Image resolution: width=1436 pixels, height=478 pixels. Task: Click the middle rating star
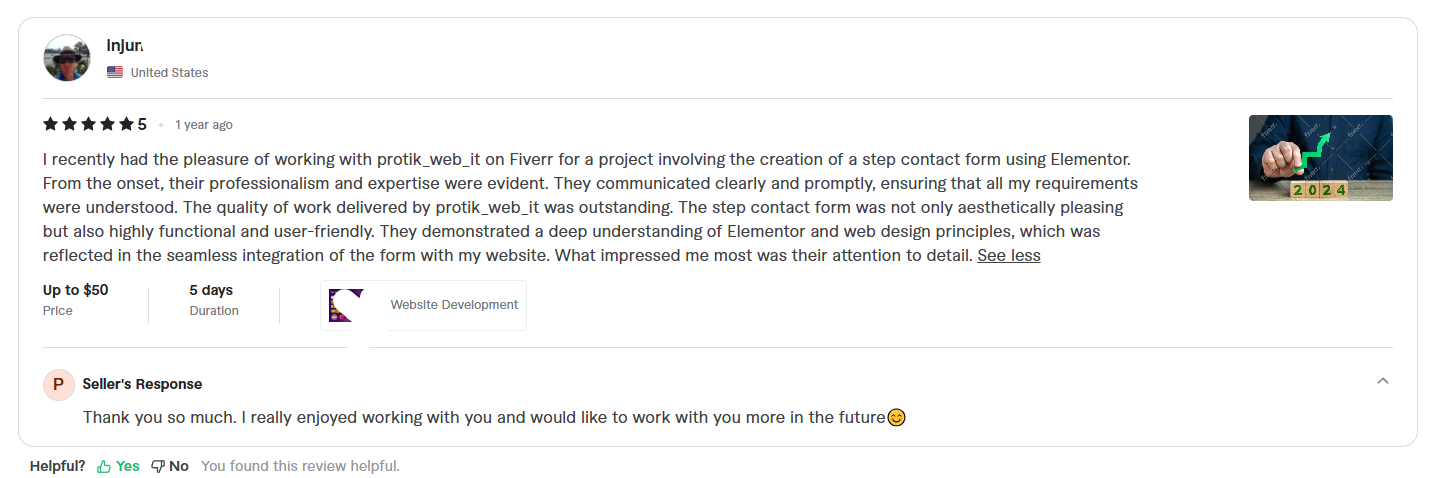point(88,125)
